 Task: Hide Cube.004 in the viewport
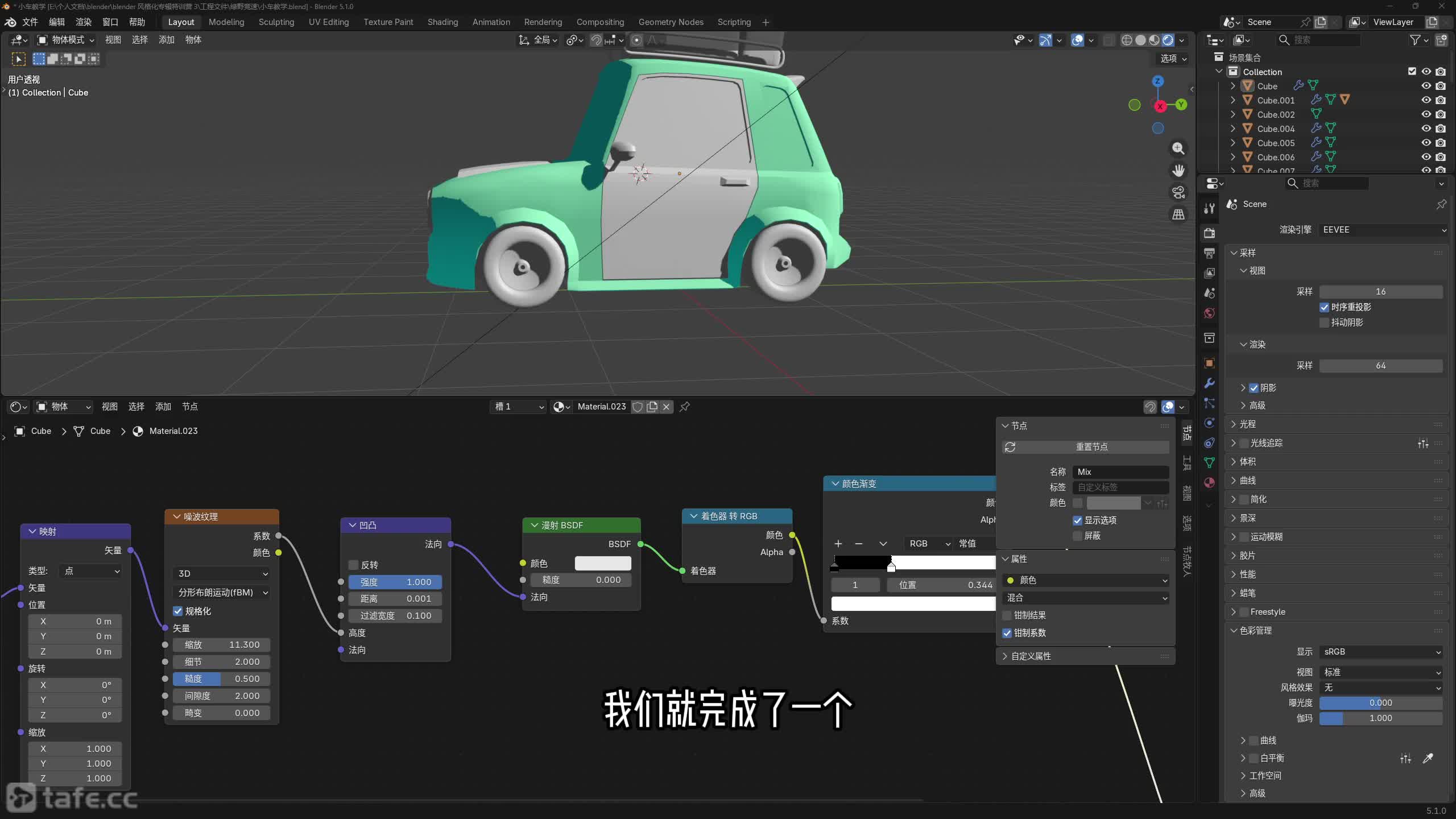(1426, 129)
